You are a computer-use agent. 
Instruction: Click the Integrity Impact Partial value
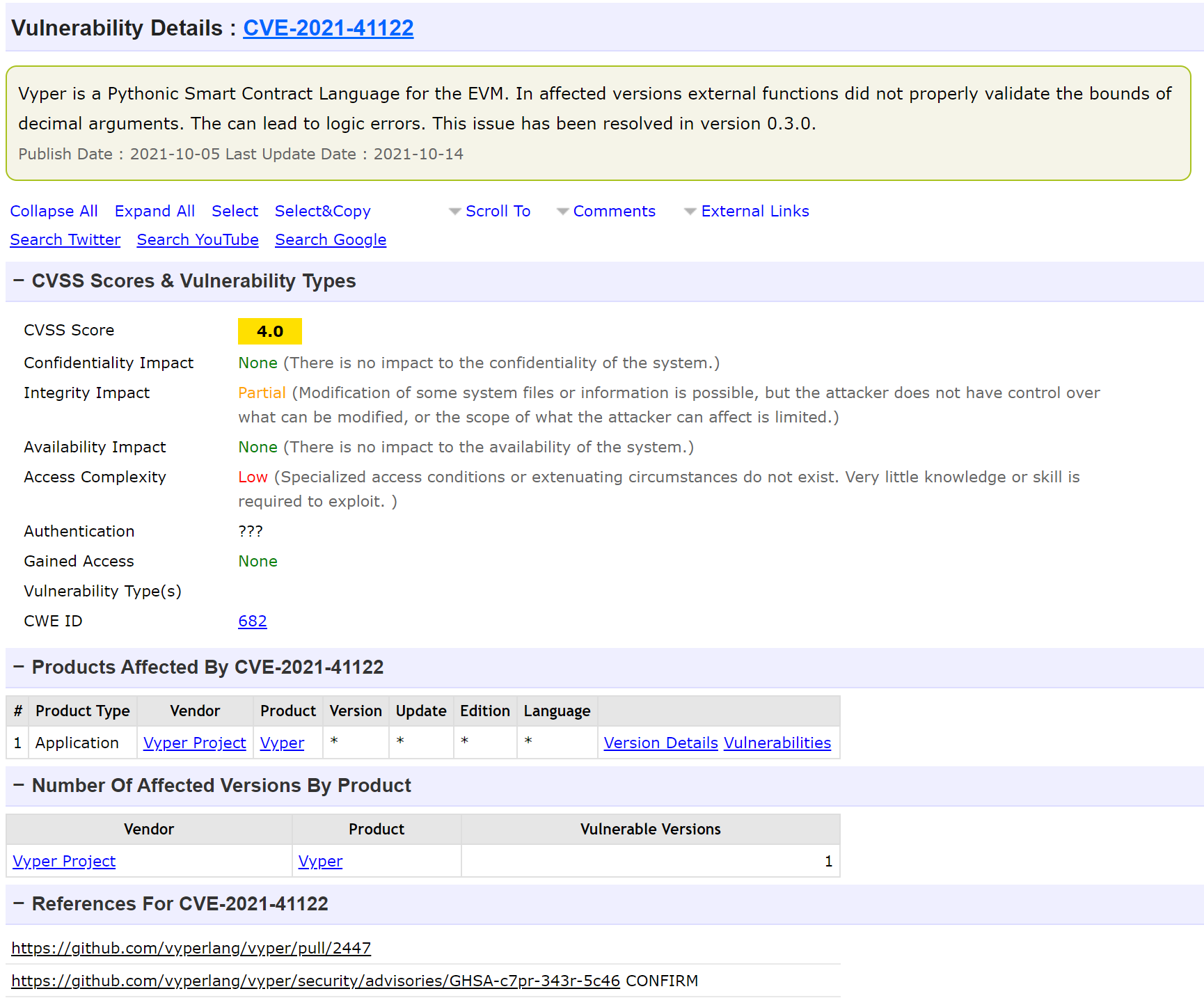(262, 393)
